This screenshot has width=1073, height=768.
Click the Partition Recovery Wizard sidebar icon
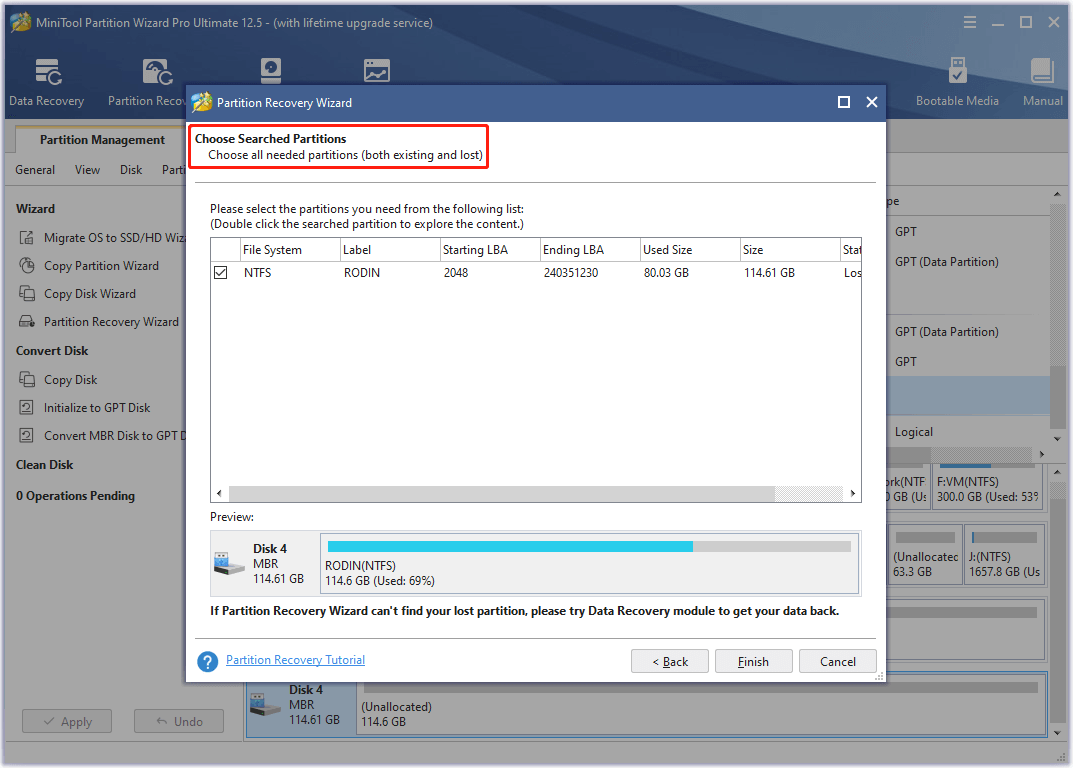pyautogui.click(x=27, y=322)
